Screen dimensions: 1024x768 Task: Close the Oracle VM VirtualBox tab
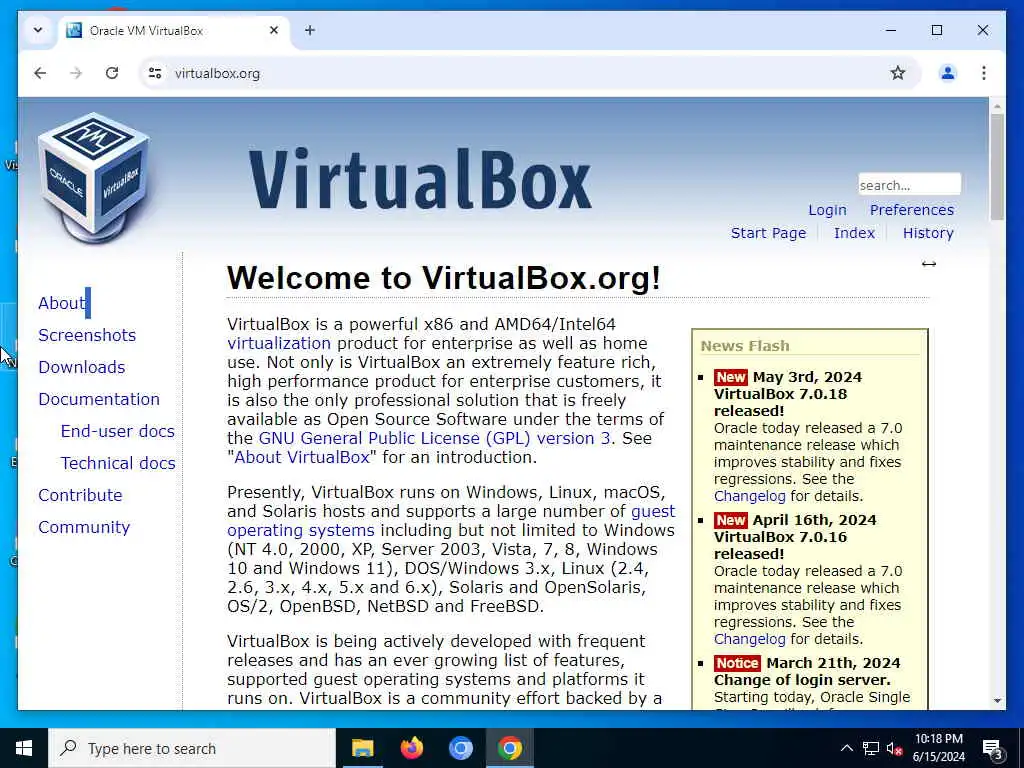pyautogui.click(x=274, y=30)
